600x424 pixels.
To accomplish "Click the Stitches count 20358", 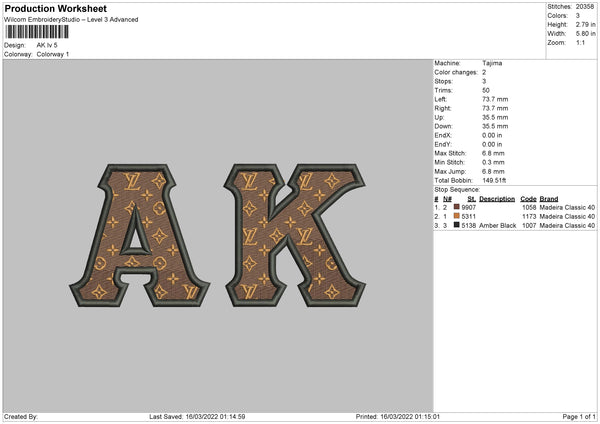I will click(585, 7).
